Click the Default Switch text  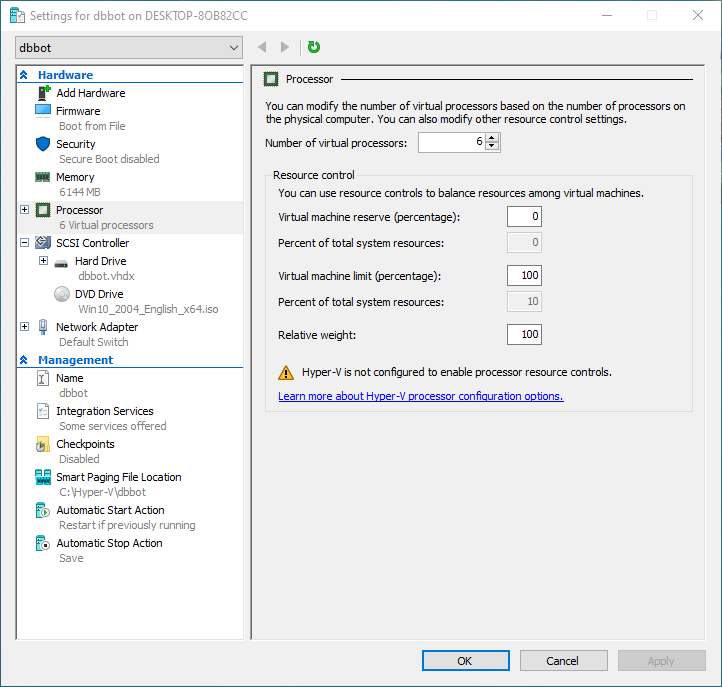93,342
